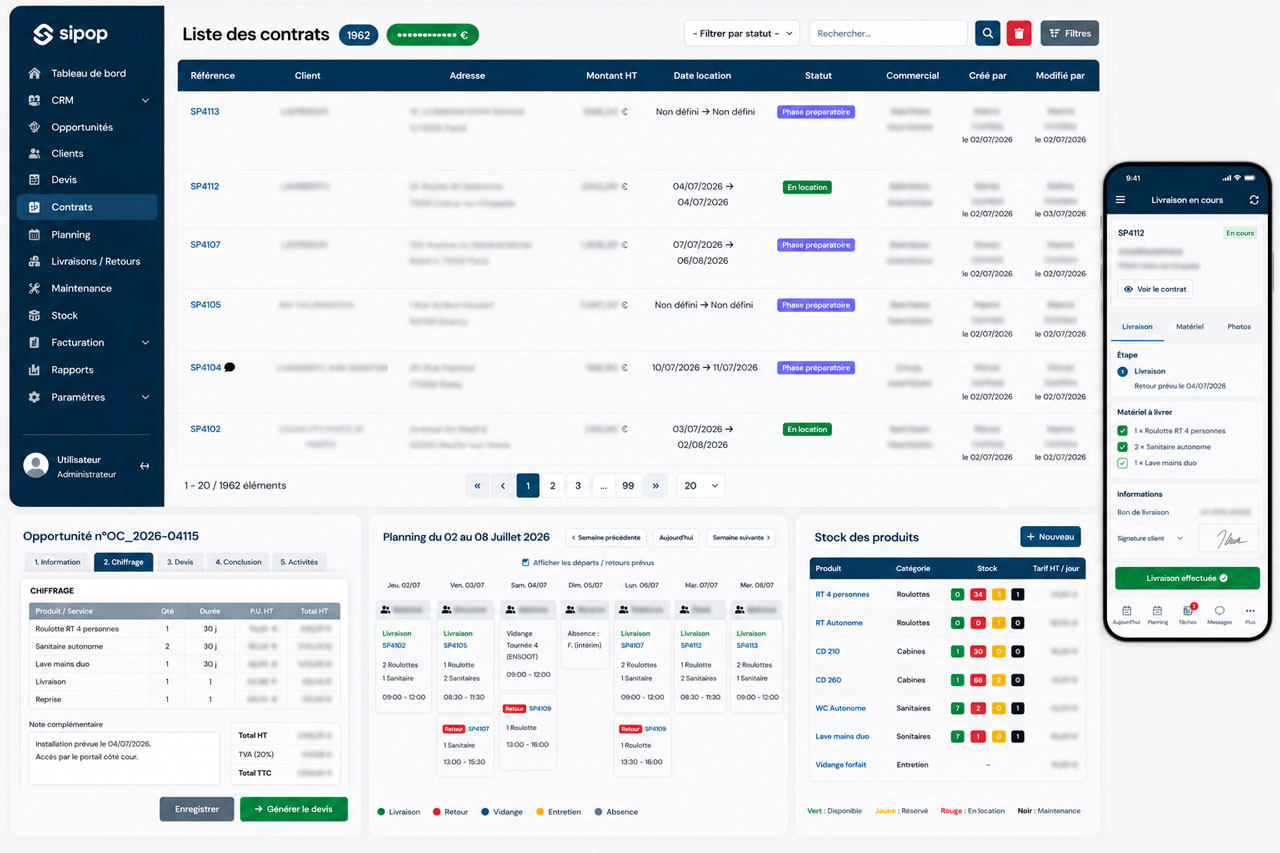Tap the Messages icon in phone bar
The image size is (1280, 853).
(x=1219, y=614)
